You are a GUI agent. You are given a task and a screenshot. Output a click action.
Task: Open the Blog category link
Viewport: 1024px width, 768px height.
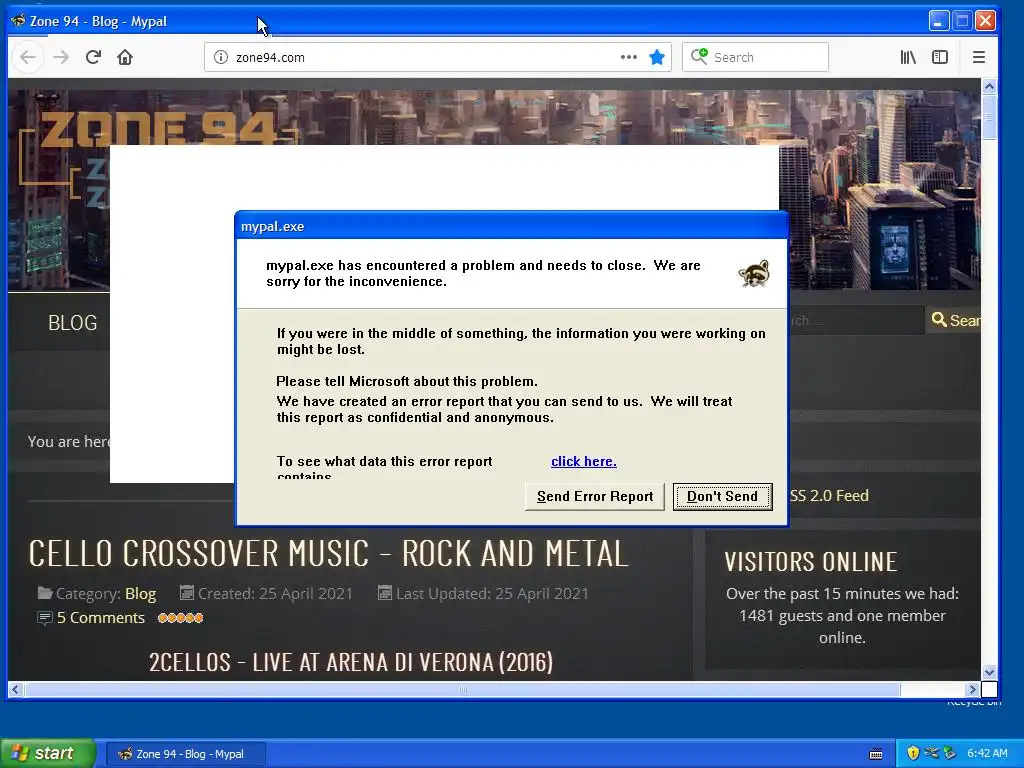[140, 594]
